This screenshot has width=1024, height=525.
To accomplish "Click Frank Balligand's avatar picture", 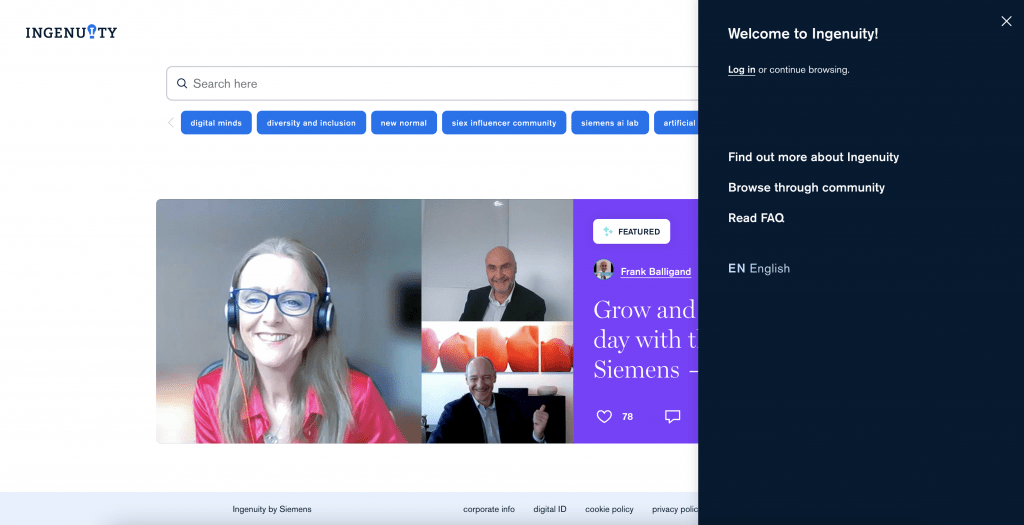I will [x=603, y=270].
